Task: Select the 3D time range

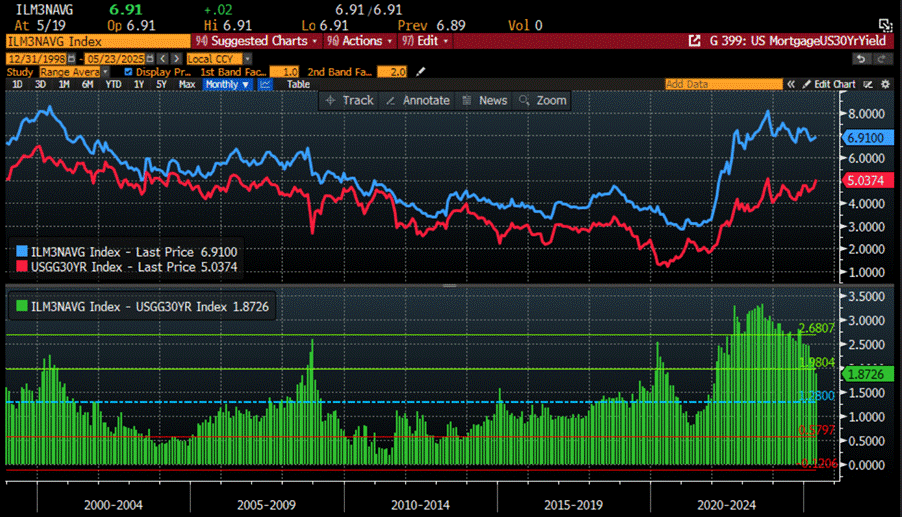Action: (x=40, y=85)
